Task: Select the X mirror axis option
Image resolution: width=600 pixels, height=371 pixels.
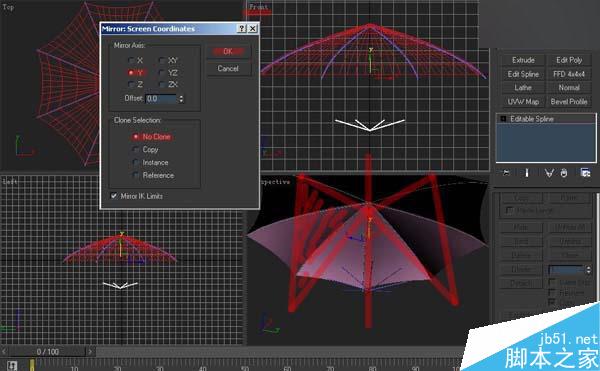Action: tap(131, 60)
